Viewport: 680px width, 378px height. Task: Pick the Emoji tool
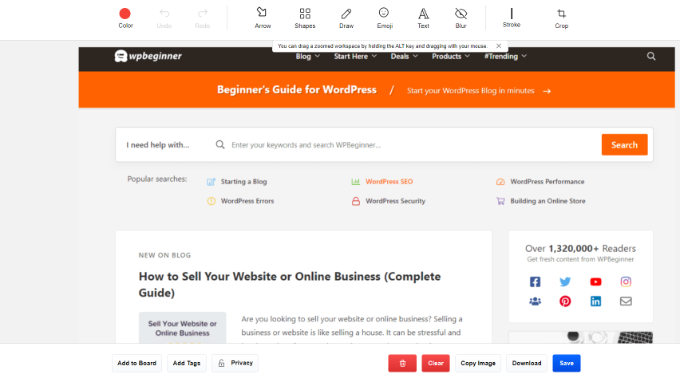[x=384, y=18]
